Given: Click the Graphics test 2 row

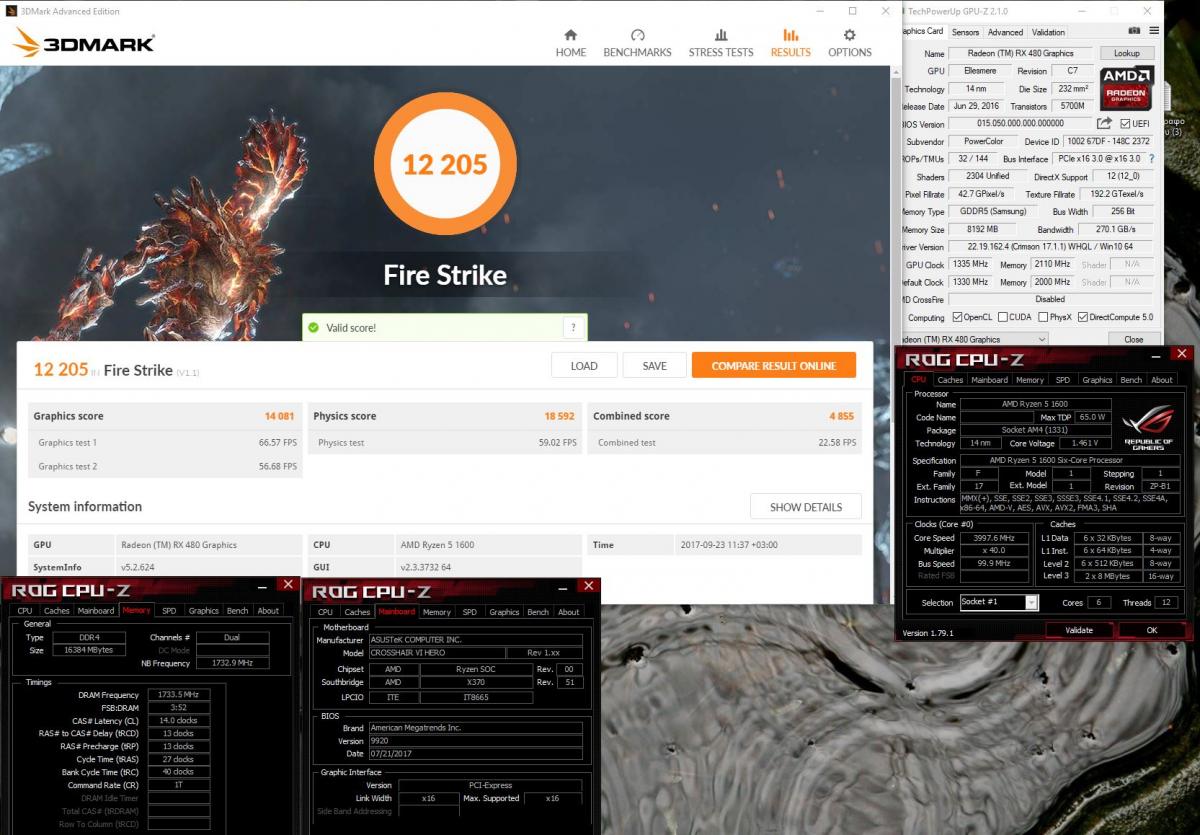Looking at the screenshot, I should (166, 466).
